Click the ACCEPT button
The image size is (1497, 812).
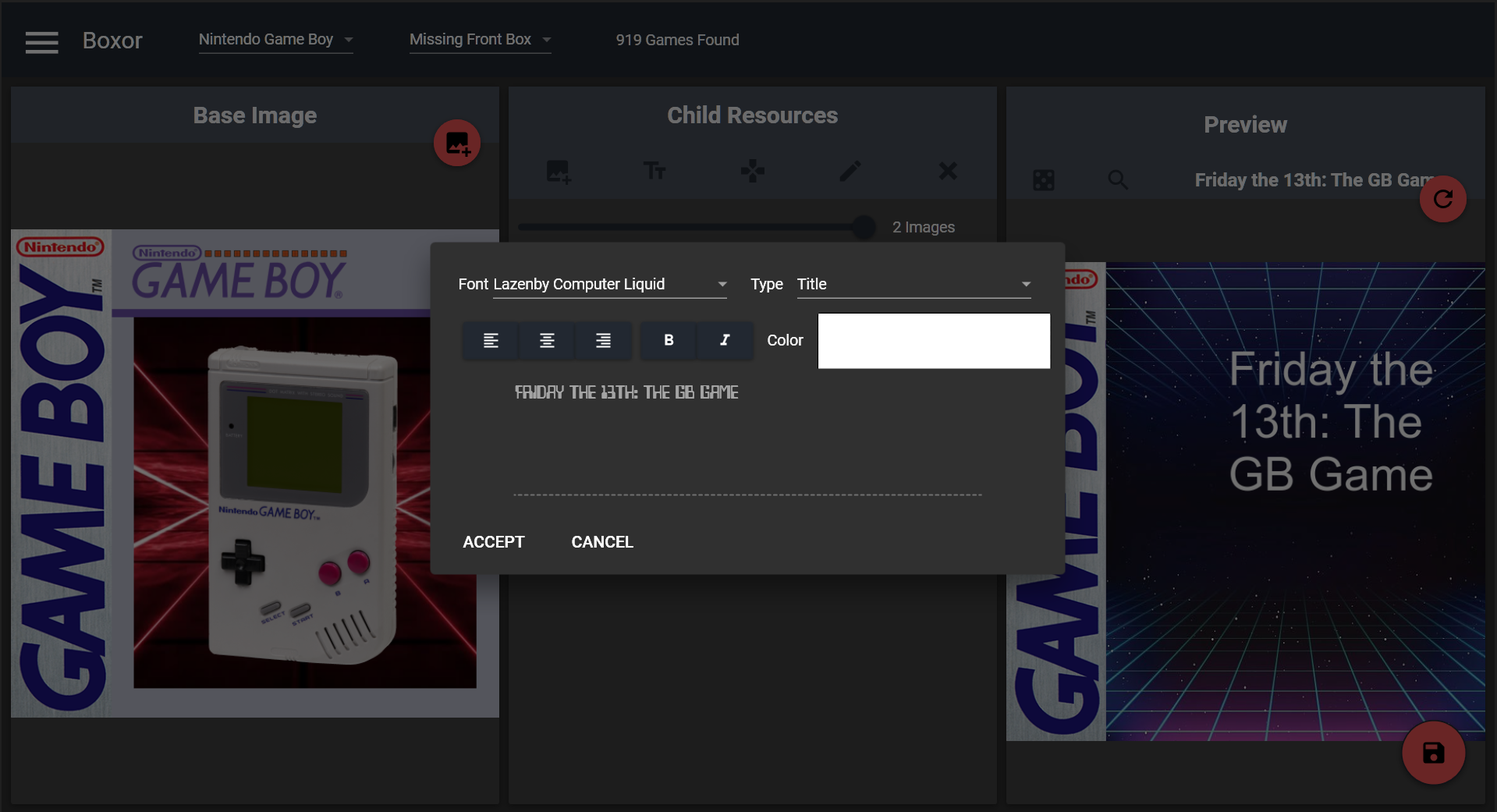[493, 542]
